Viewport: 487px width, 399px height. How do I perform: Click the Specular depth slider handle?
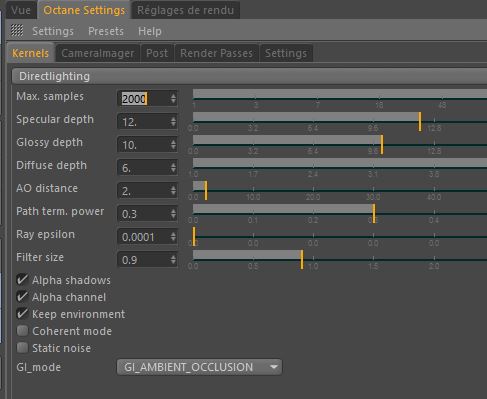click(420, 122)
